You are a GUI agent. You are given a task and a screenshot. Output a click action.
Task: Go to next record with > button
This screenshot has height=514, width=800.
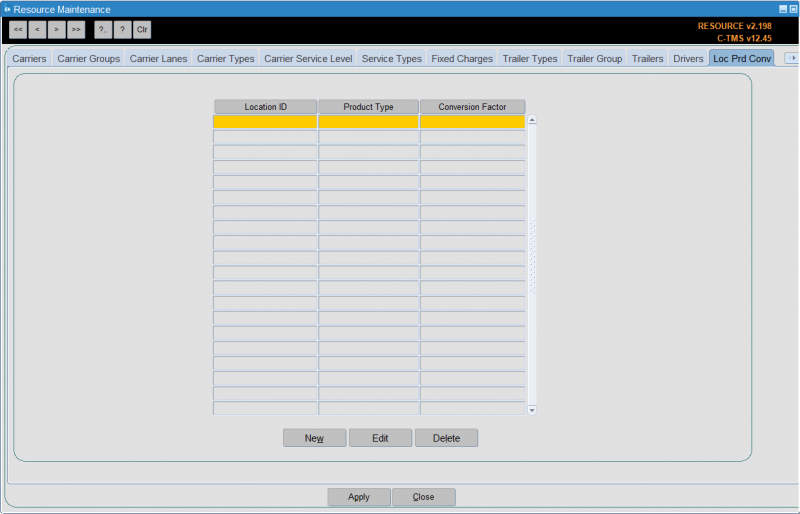pyautogui.click(x=57, y=30)
